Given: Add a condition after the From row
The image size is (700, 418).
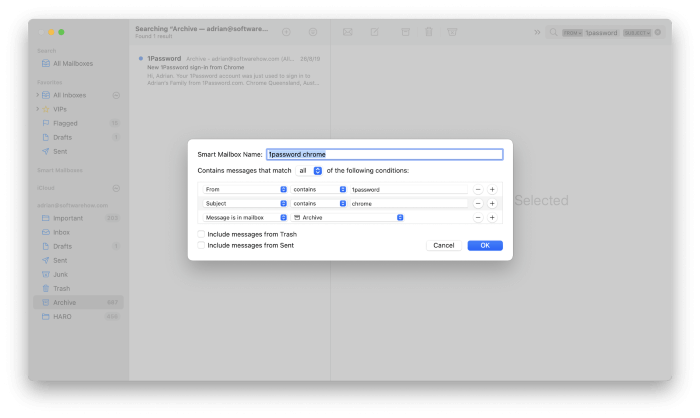Looking at the screenshot, I should pyautogui.click(x=492, y=189).
